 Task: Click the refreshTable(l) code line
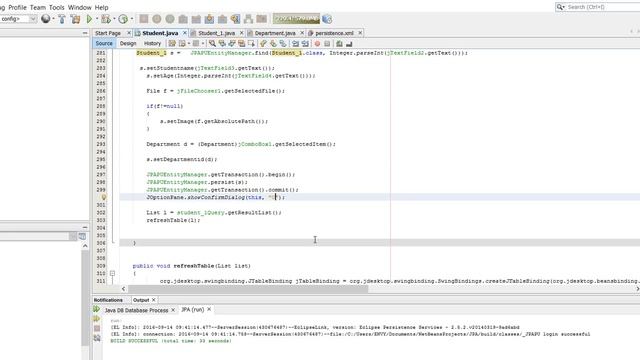click(173, 220)
